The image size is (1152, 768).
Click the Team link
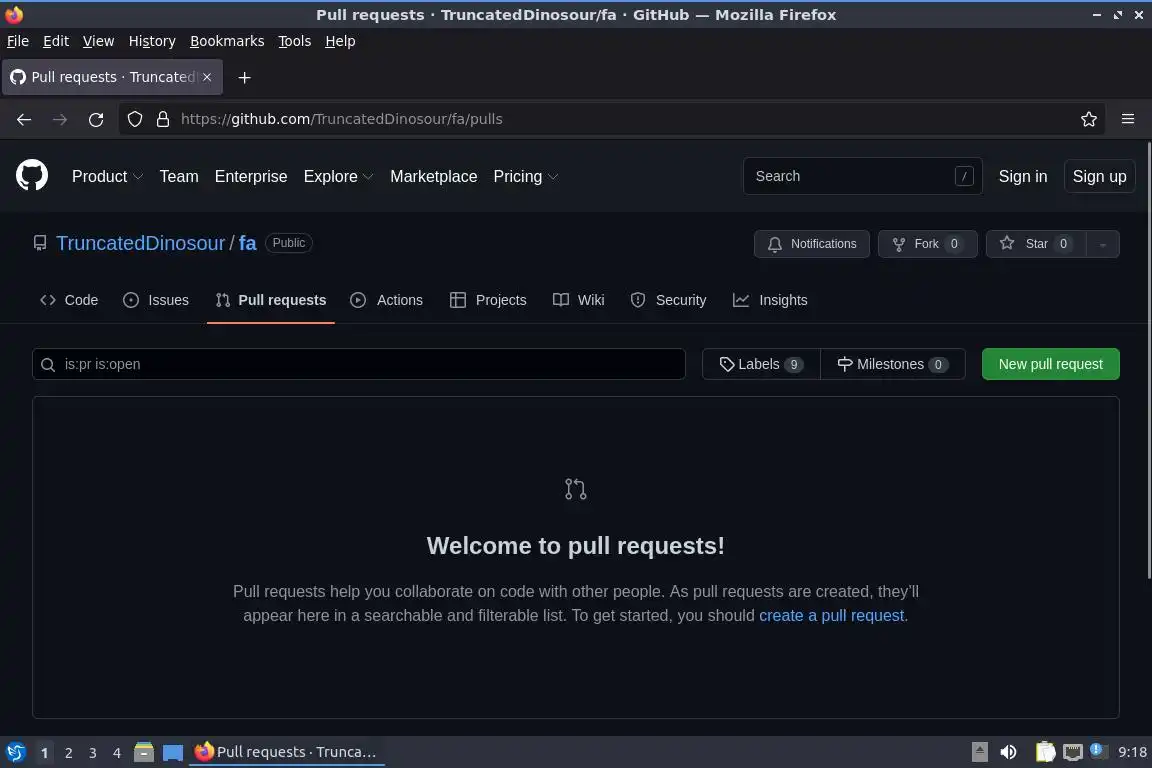(x=179, y=176)
